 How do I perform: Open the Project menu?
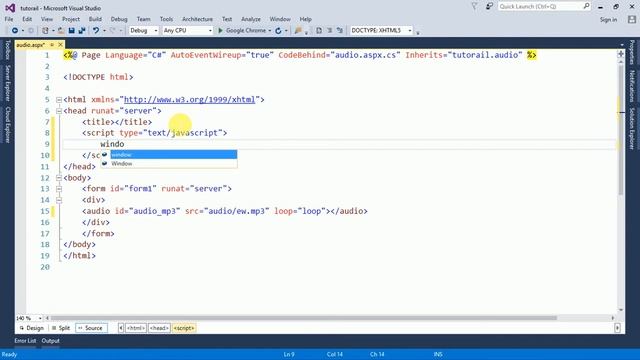(71, 19)
